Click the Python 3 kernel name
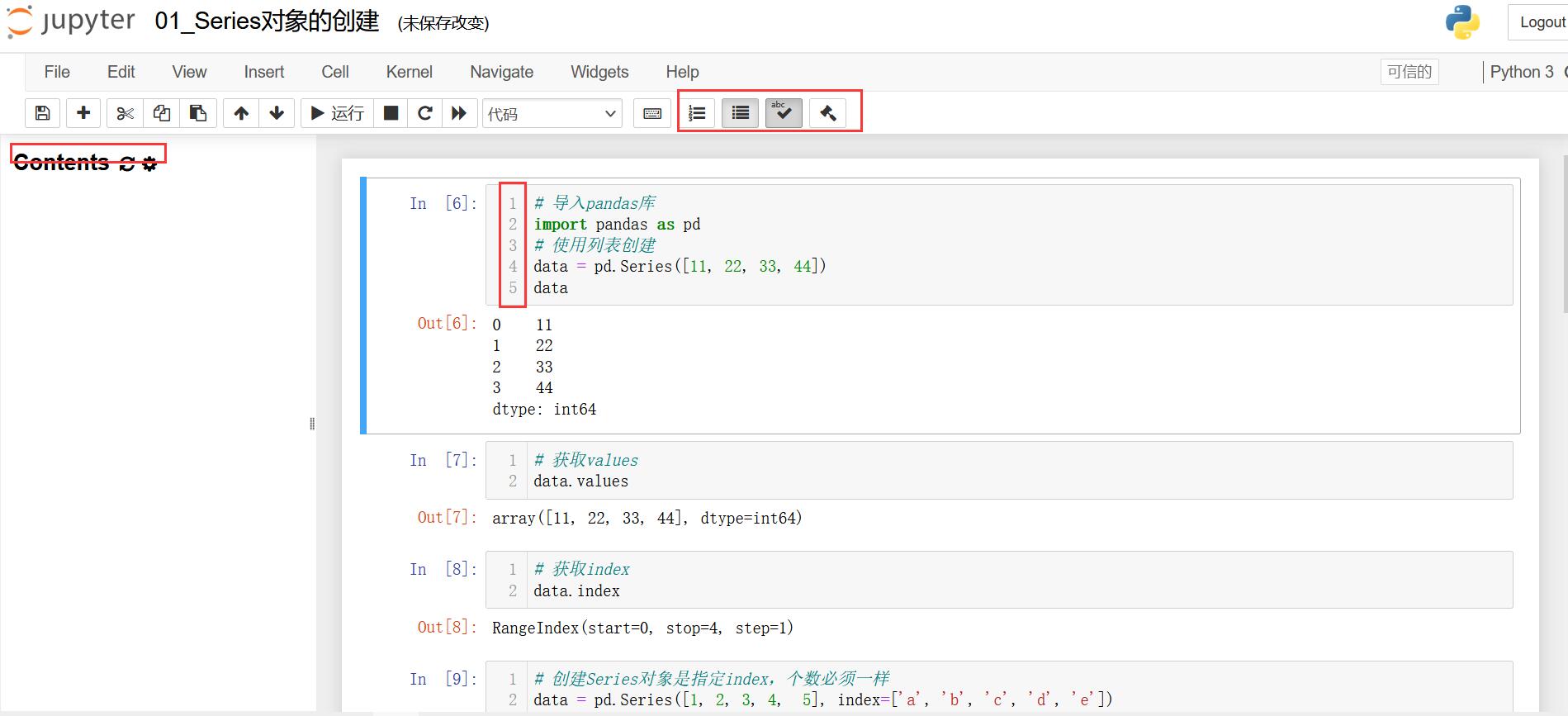 tap(1522, 72)
